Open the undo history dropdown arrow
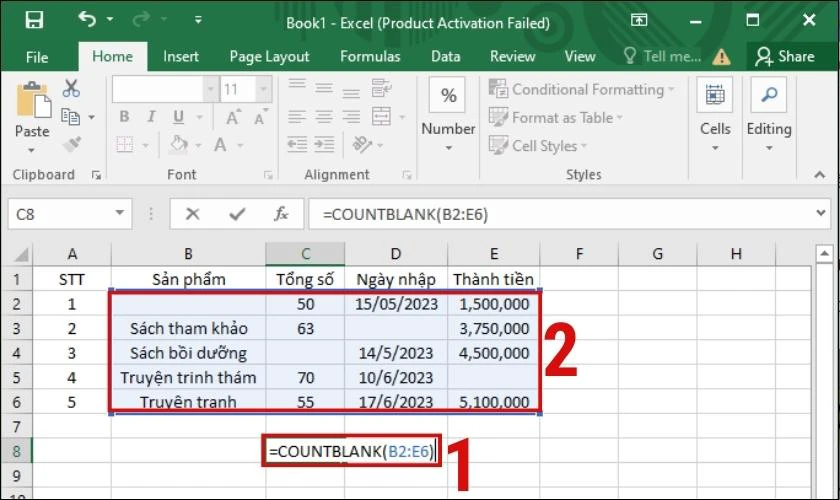840x500 pixels. click(110, 20)
